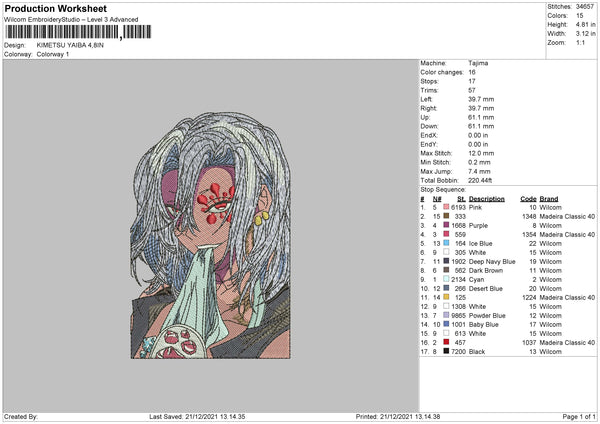Click the Trims value 57
This screenshot has height=424, width=600.
click(472, 90)
